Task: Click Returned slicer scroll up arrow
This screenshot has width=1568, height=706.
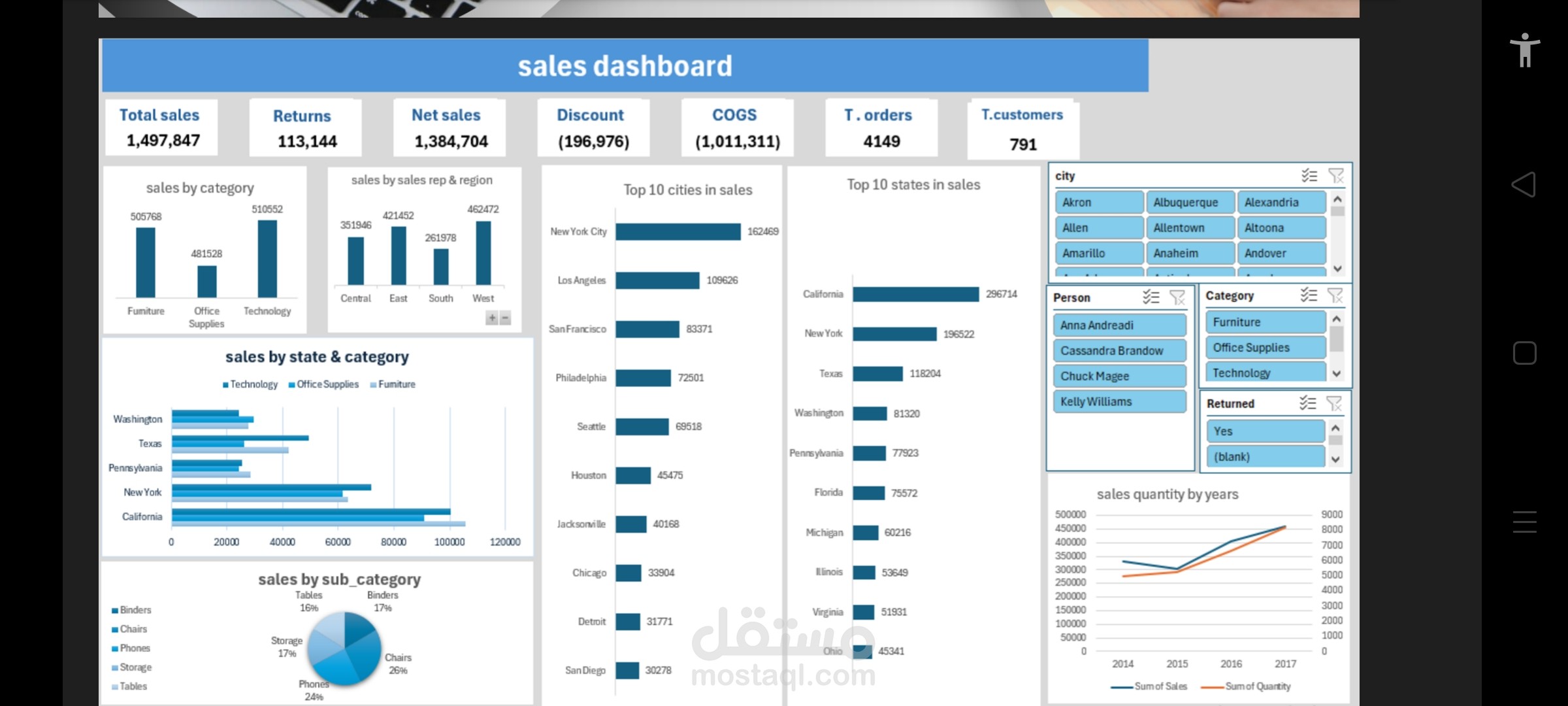Action: click(1335, 428)
